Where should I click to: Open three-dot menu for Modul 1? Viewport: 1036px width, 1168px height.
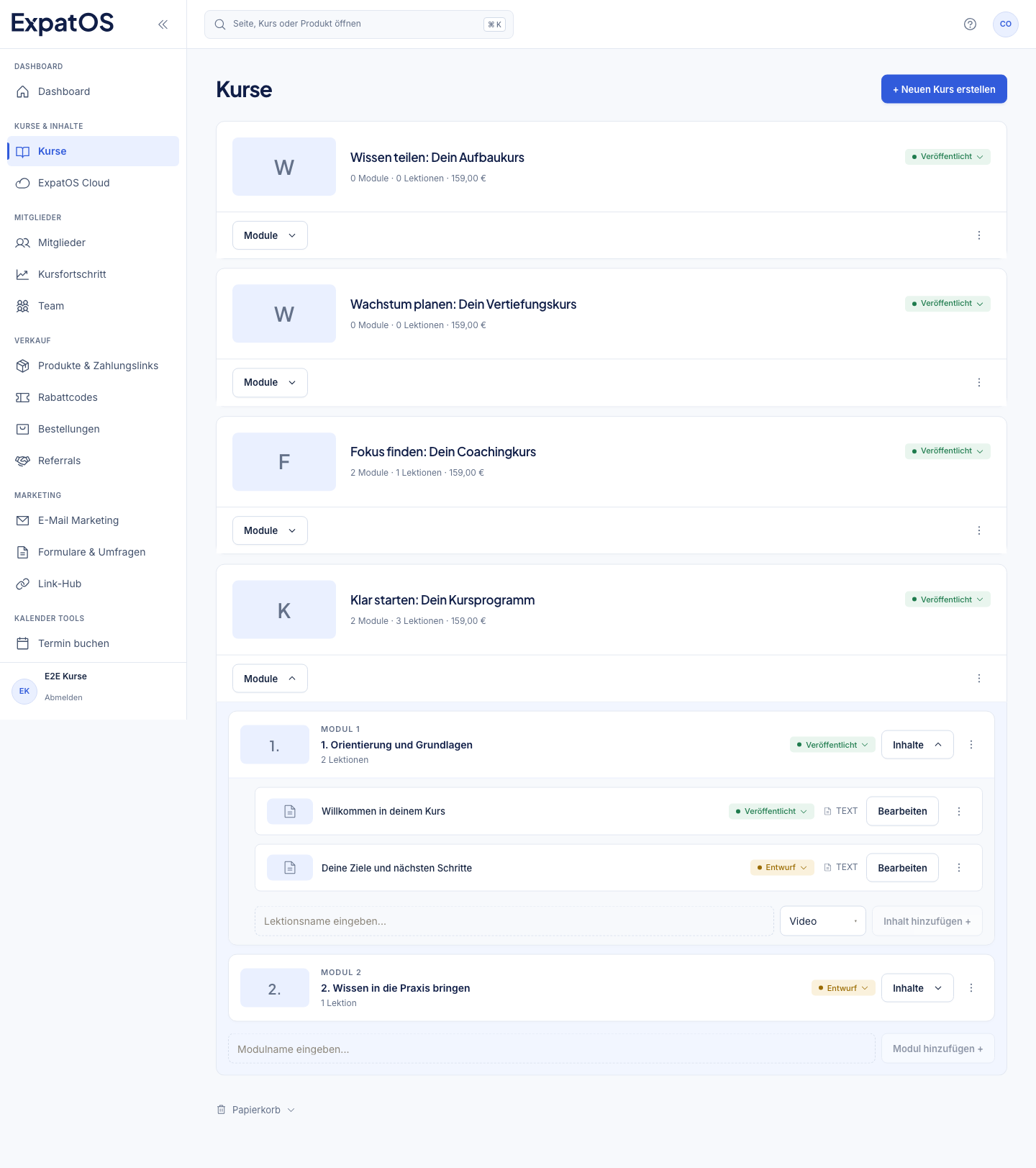pos(971,745)
